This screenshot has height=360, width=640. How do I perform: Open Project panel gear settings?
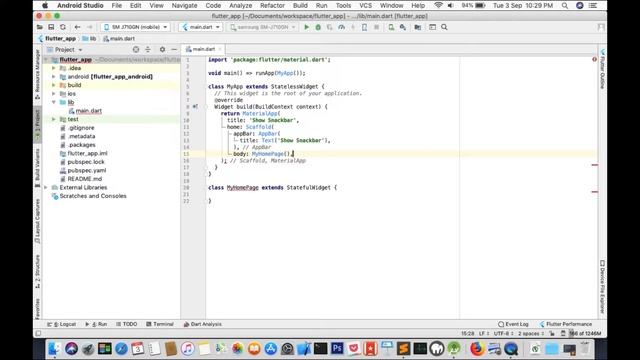pyautogui.click(x=162, y=49)
